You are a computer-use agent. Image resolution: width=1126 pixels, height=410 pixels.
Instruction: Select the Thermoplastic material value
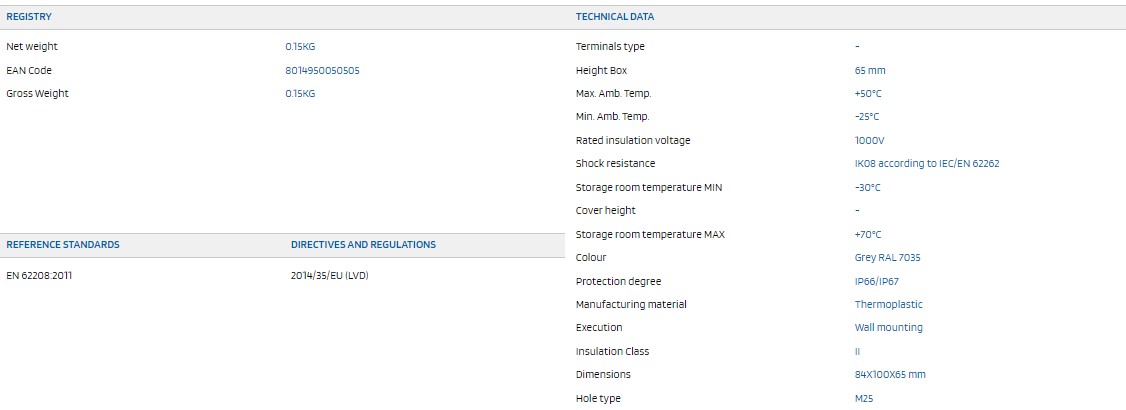click(x=888, y=304)
